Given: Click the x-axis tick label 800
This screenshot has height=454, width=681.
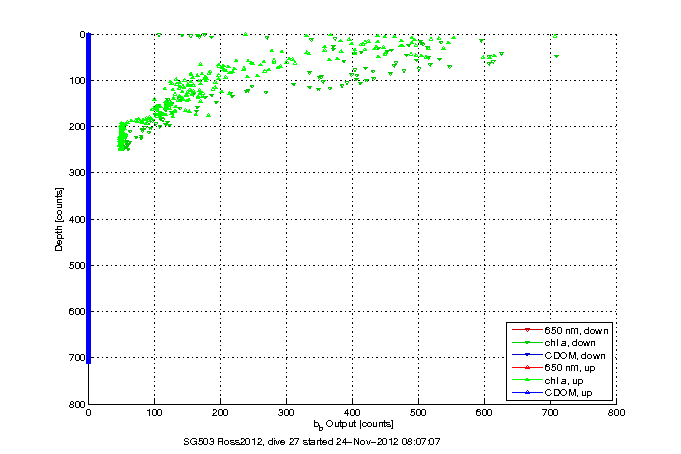Looking at the screenshot, I should click(616, 413).
